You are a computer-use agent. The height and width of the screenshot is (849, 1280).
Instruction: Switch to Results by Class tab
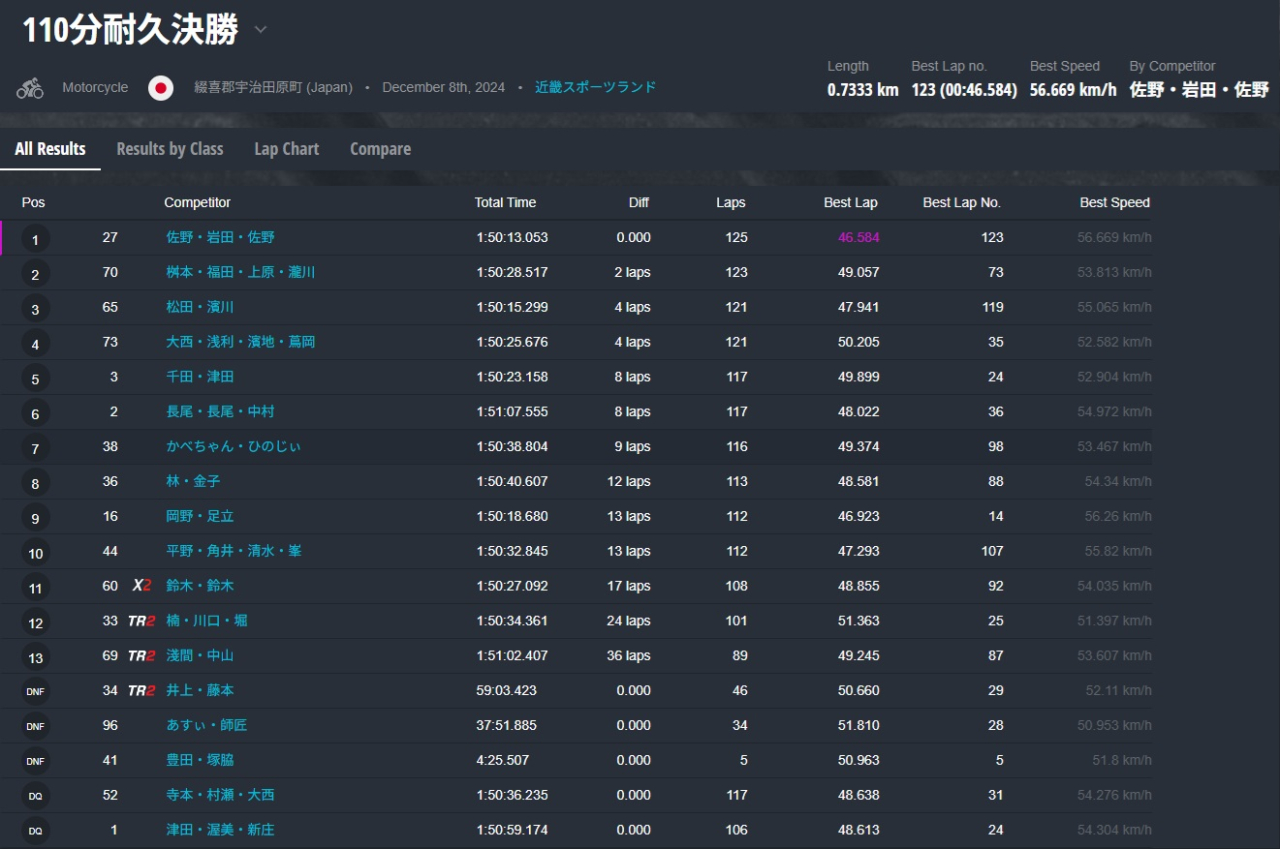pos(170,149)
